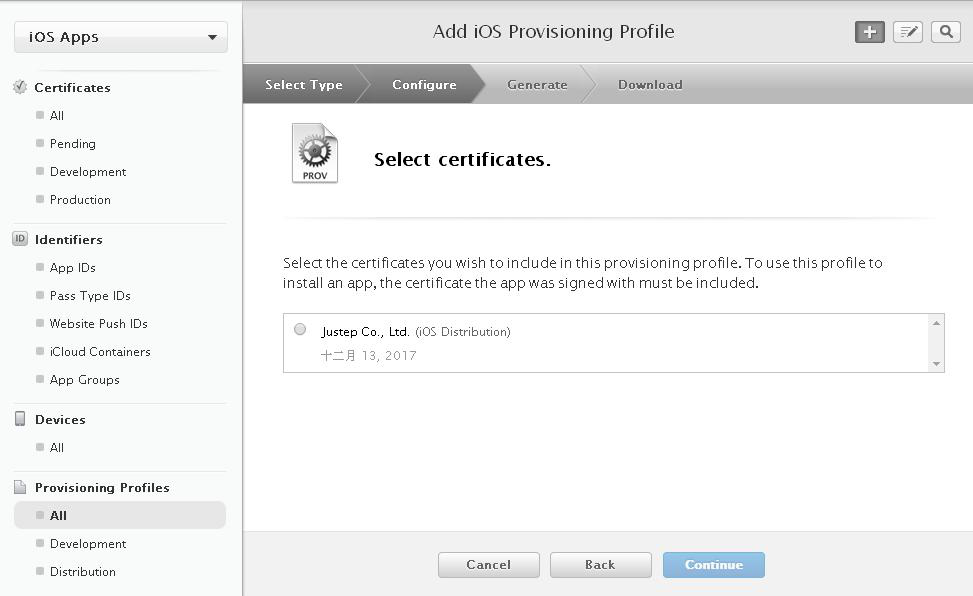Image resolution: width=973 pixels, height=596 pixels.
Task: Click the certificate list scroll down arrow
Action: coord(936,364)
